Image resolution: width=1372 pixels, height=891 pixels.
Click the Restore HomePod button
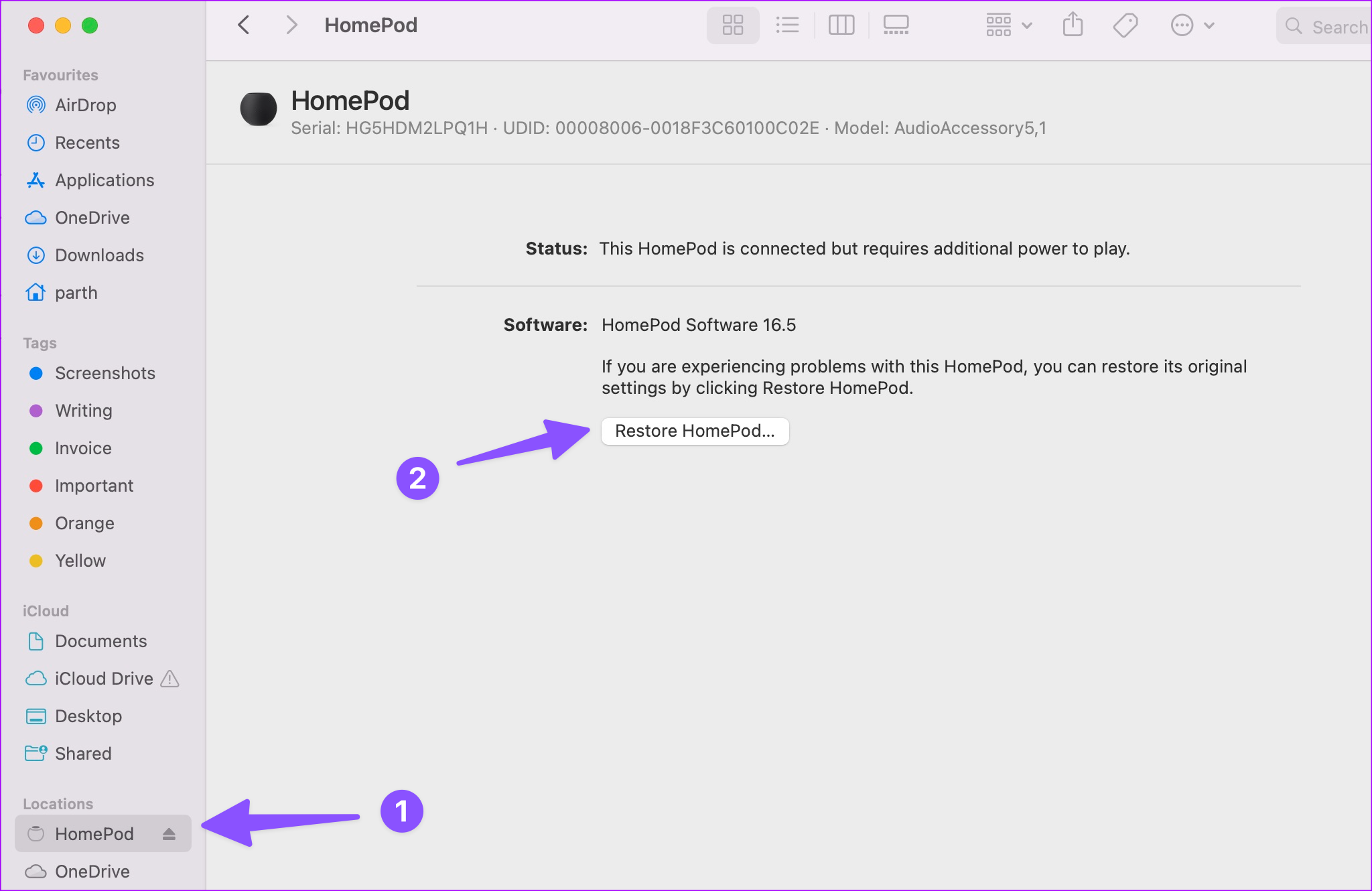(695, 431)
